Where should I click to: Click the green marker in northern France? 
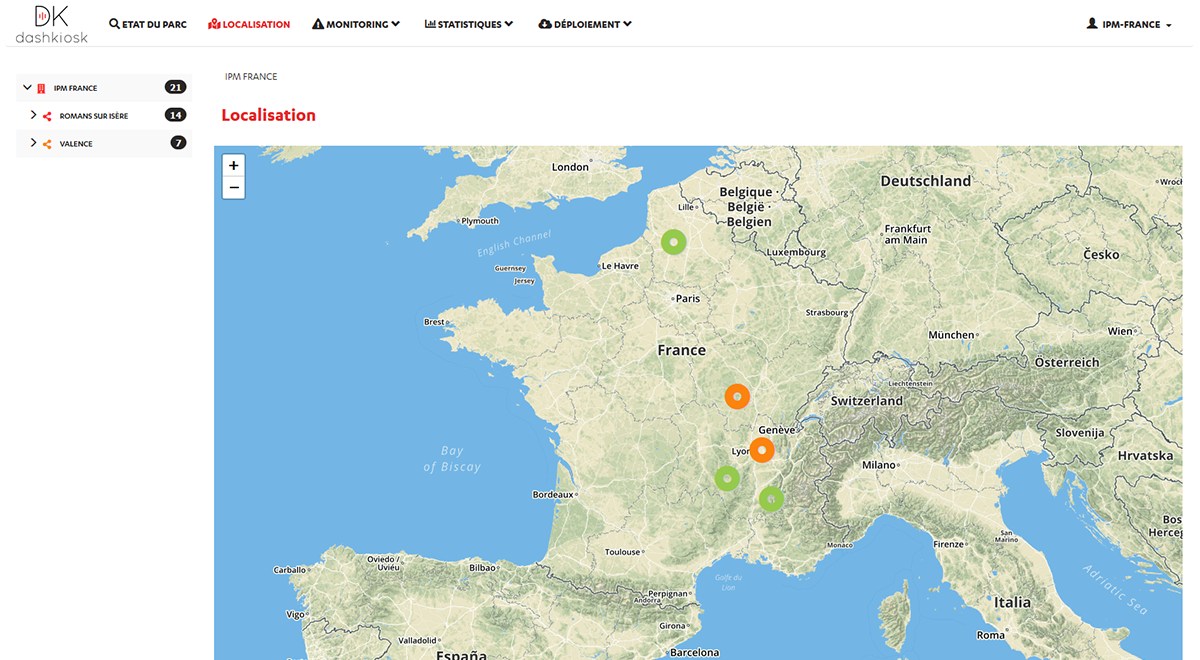pos(673,241)
